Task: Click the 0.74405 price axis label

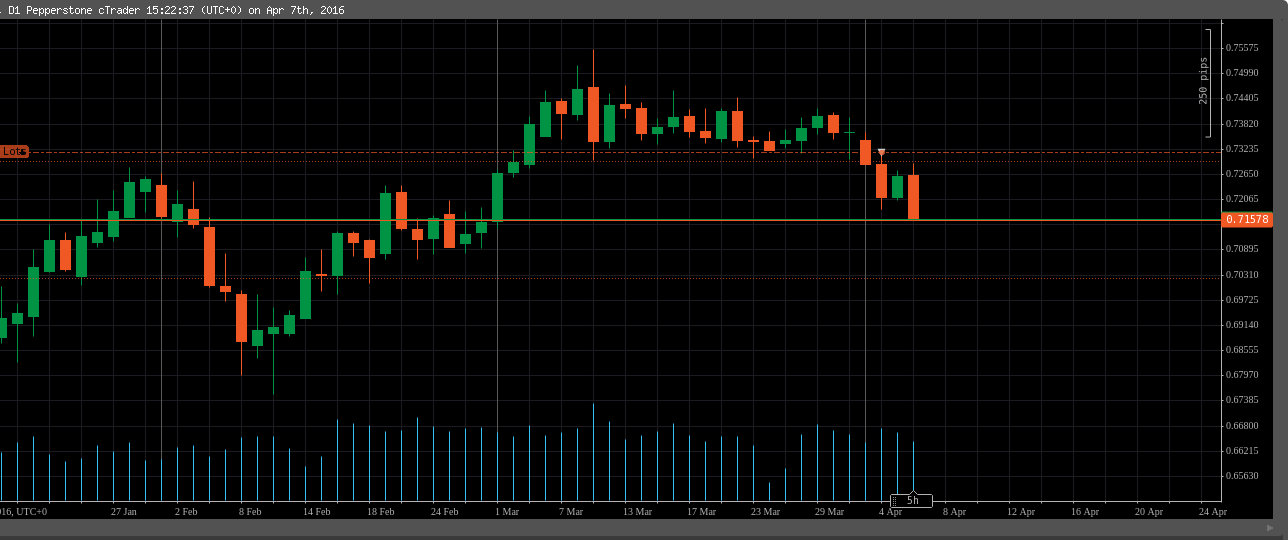Action: click(x=1243, y=98)
